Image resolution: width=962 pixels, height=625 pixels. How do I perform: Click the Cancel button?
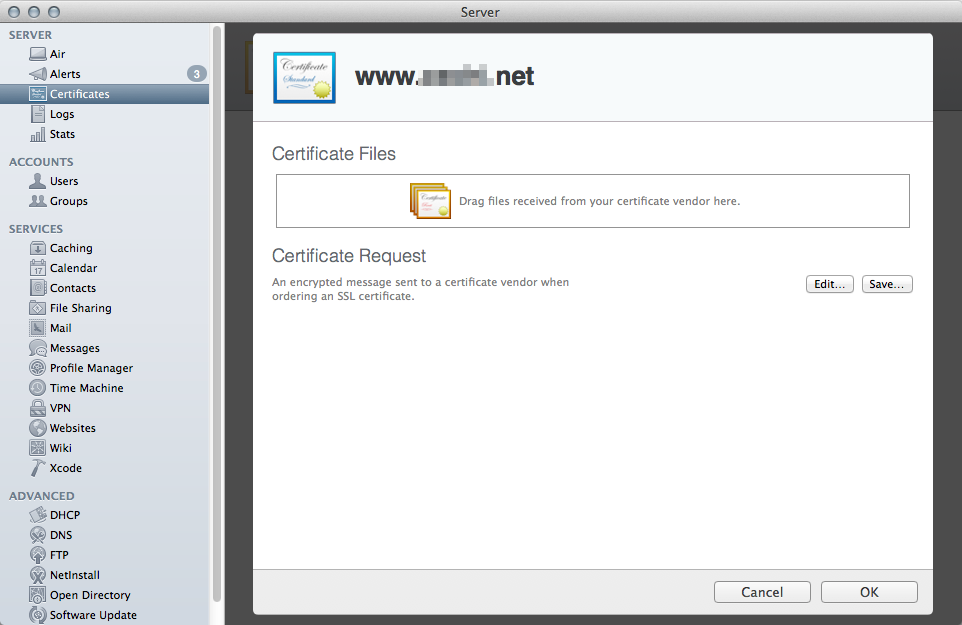point(762,592)
